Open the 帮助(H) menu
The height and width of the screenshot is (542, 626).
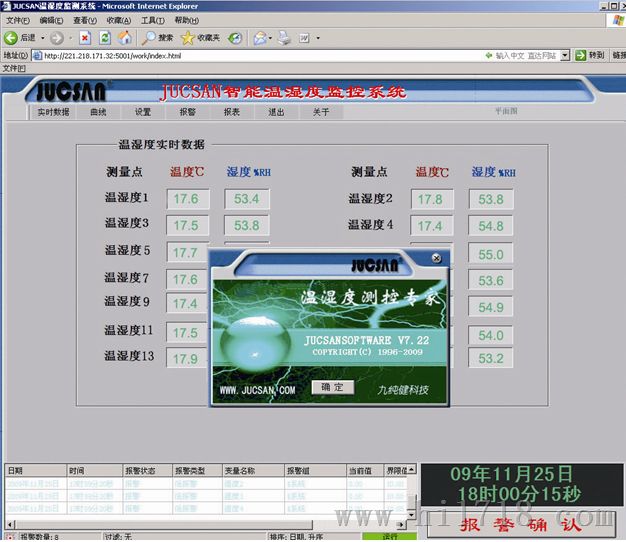186,20
